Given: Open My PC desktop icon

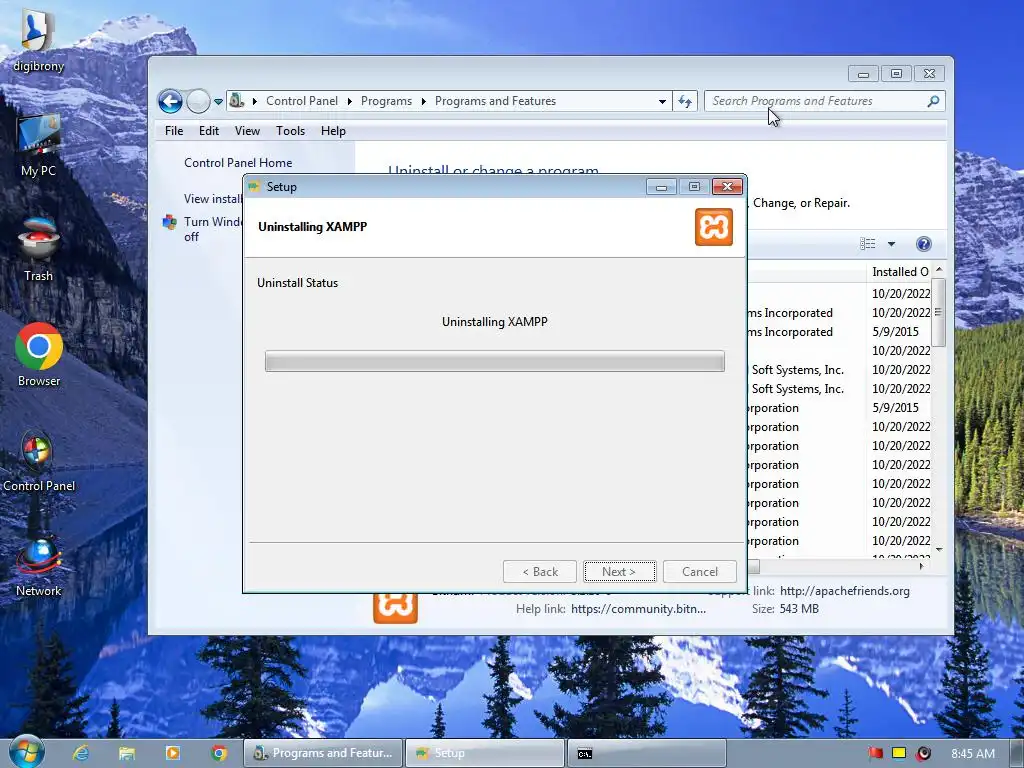Looking at the screenshot, I should click(x=39, y=146).
